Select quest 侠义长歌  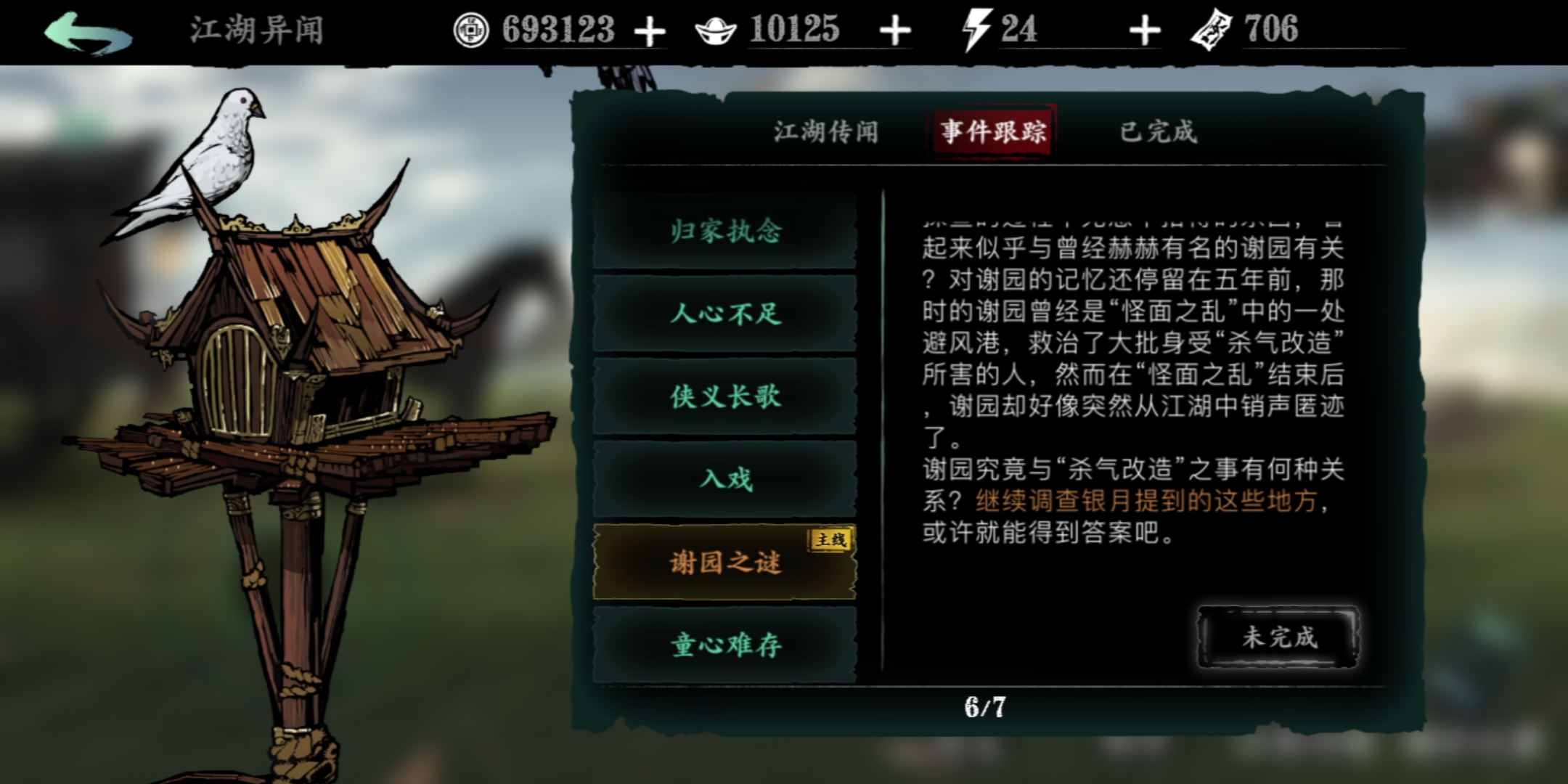click(x=724, y=396)
